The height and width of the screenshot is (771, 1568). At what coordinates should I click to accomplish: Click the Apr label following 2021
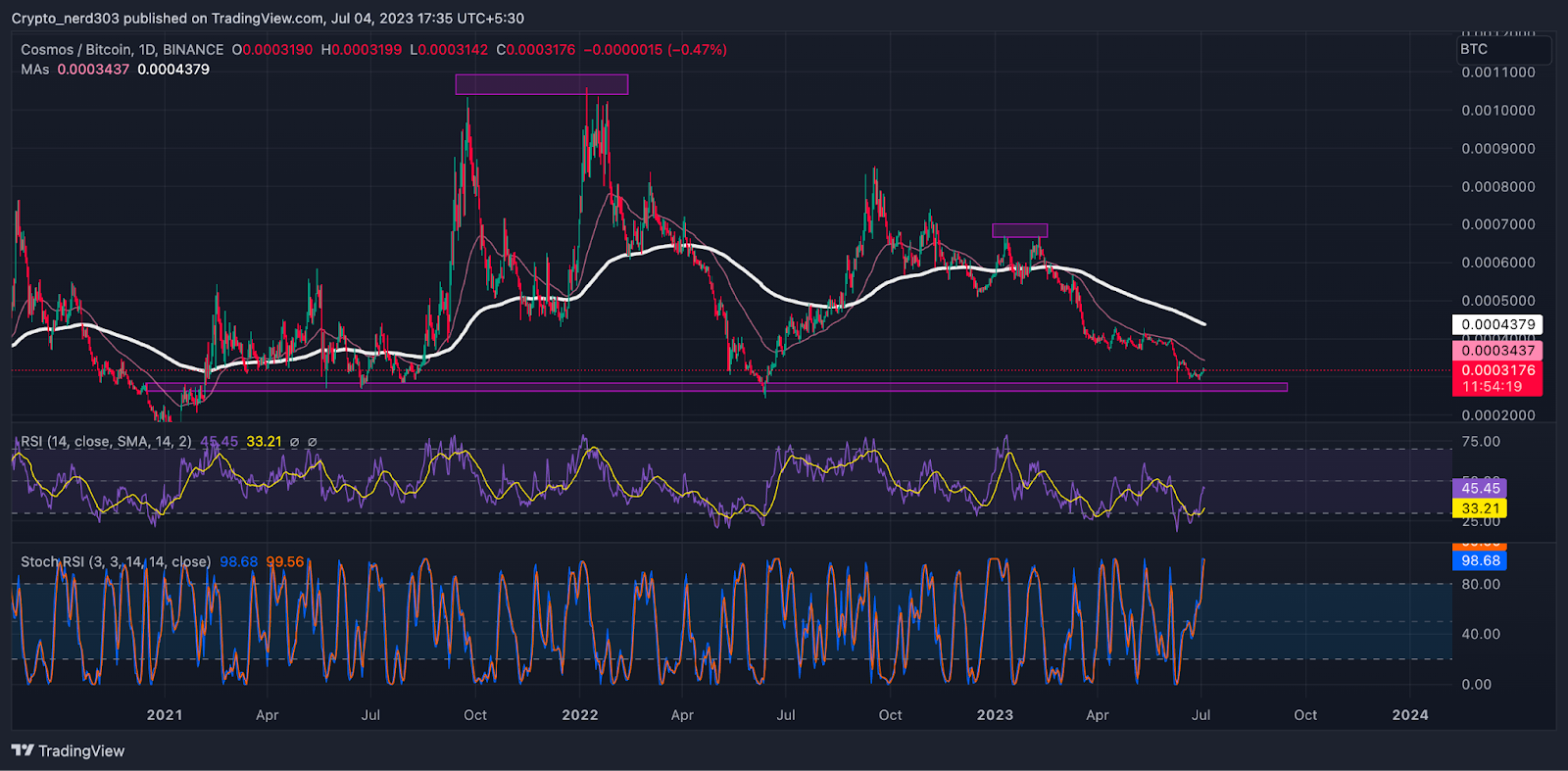(268, 715)
